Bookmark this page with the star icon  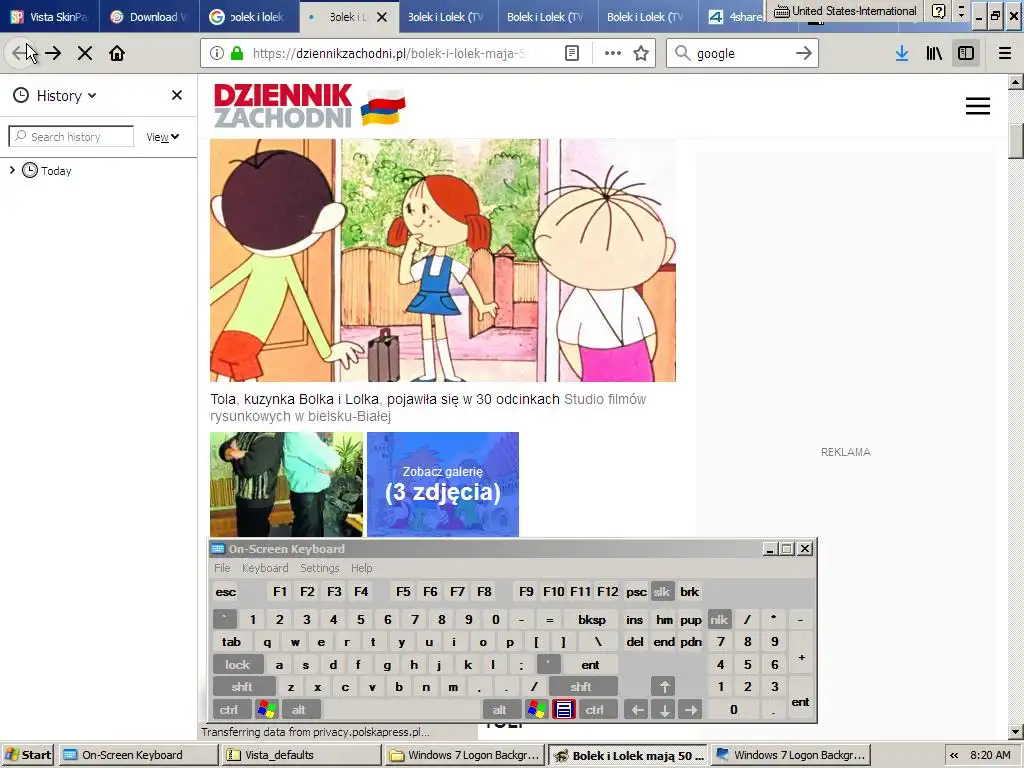(x=641, y=54)
